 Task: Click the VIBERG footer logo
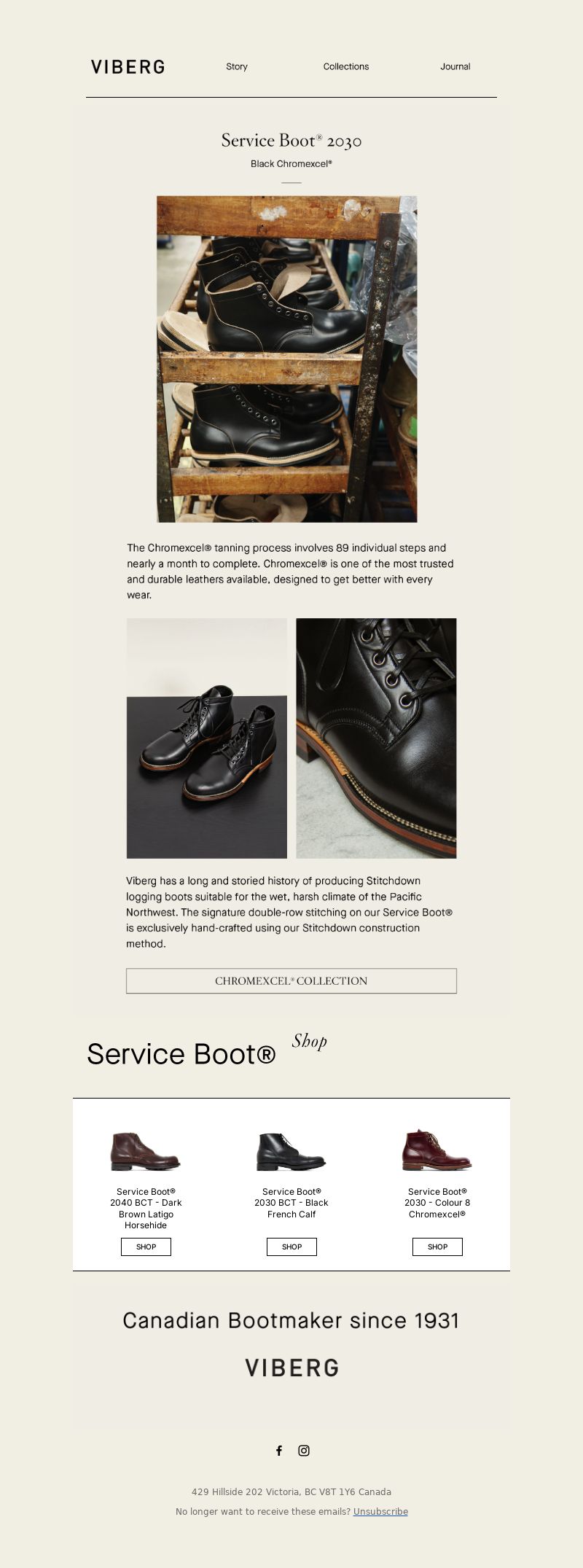tap(291, 1368)
